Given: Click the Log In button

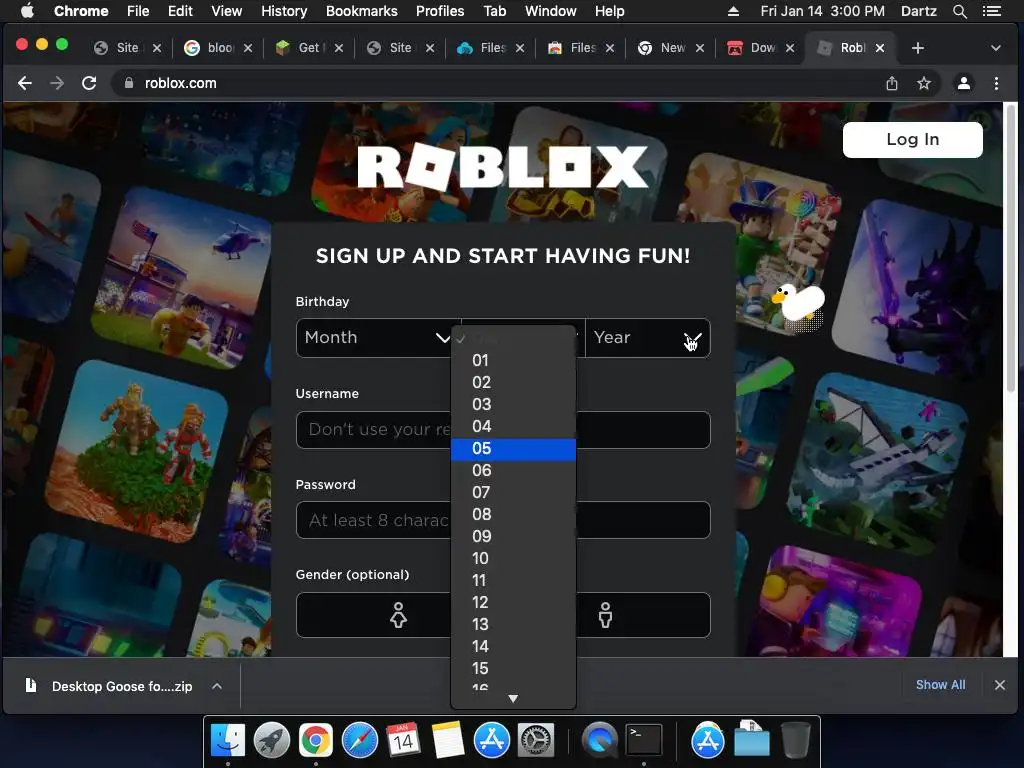Looking at the screenshot, I should pos(912,139).
